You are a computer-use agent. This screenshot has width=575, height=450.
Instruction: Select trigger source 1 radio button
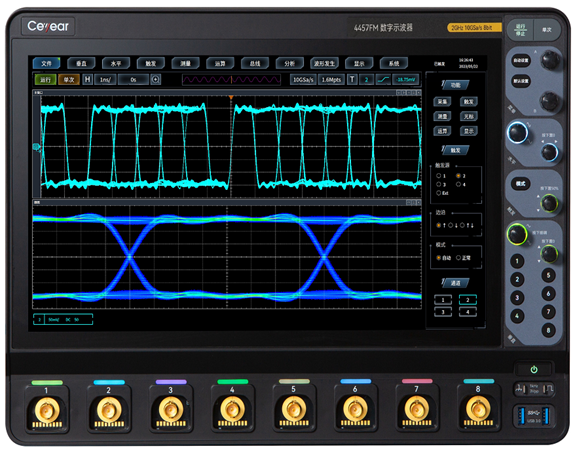pos(441,176)
